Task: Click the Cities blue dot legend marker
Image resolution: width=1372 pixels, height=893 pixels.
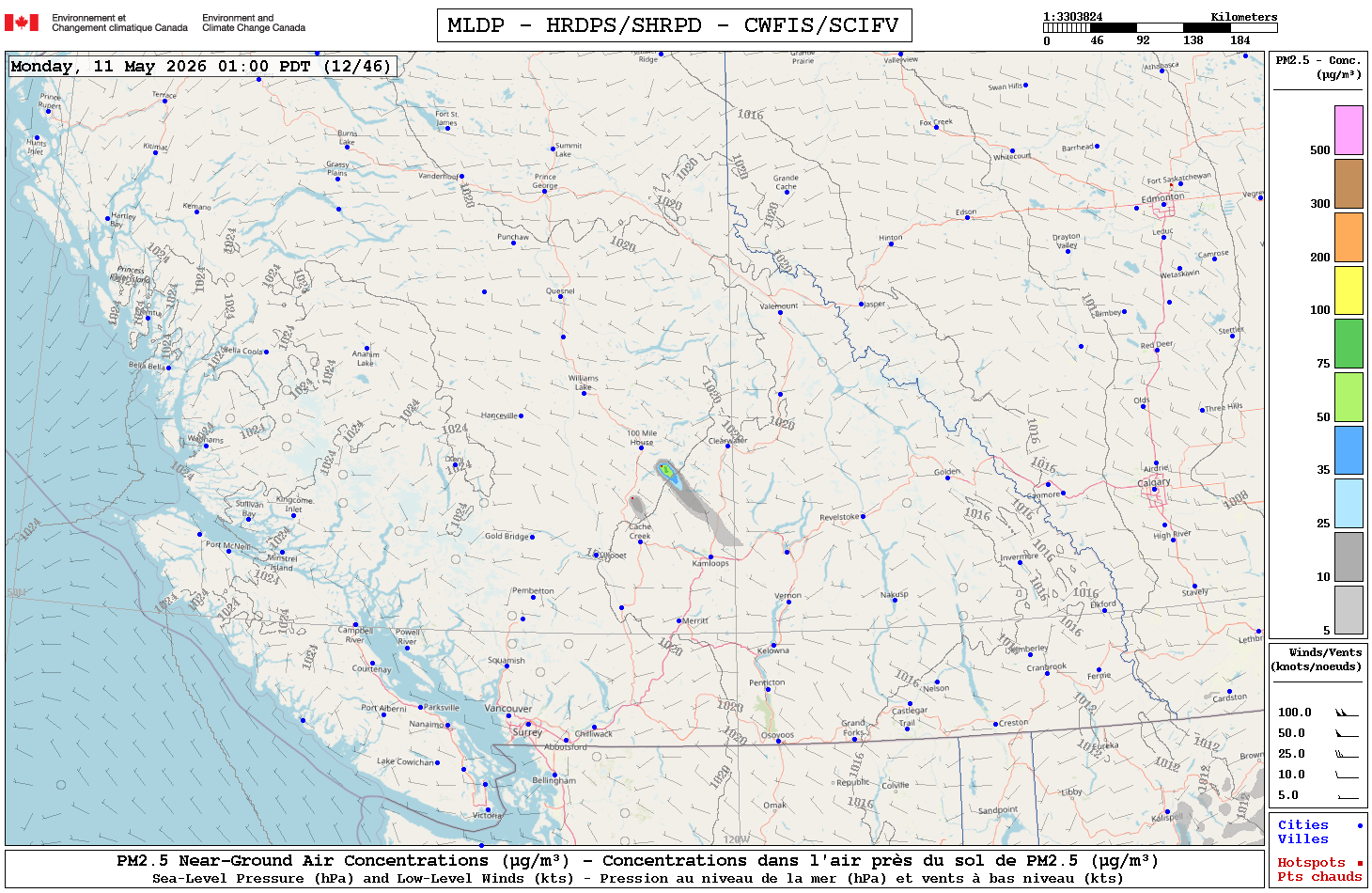Action: (1360, 825)
